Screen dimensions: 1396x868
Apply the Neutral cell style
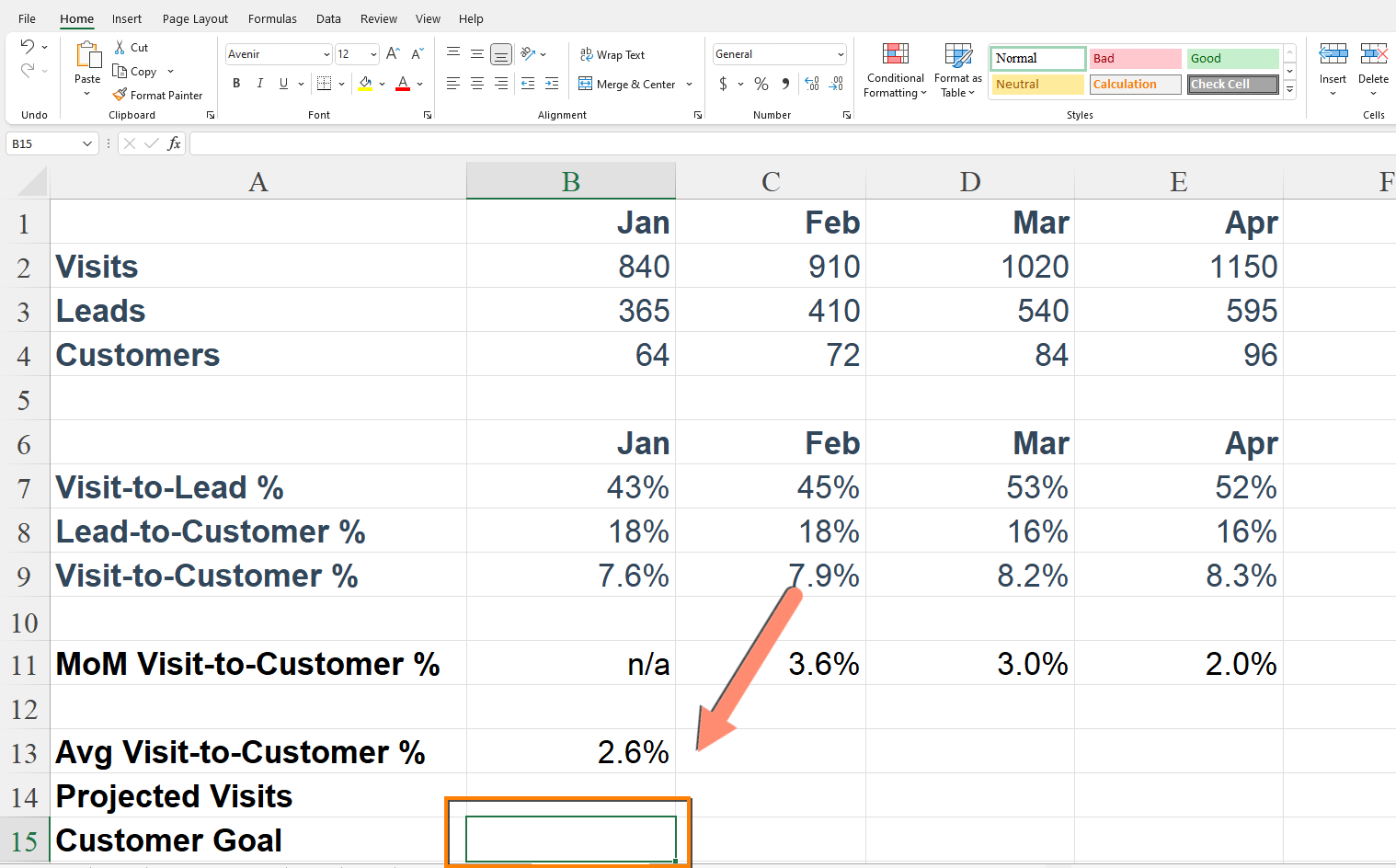point(1038,84)
